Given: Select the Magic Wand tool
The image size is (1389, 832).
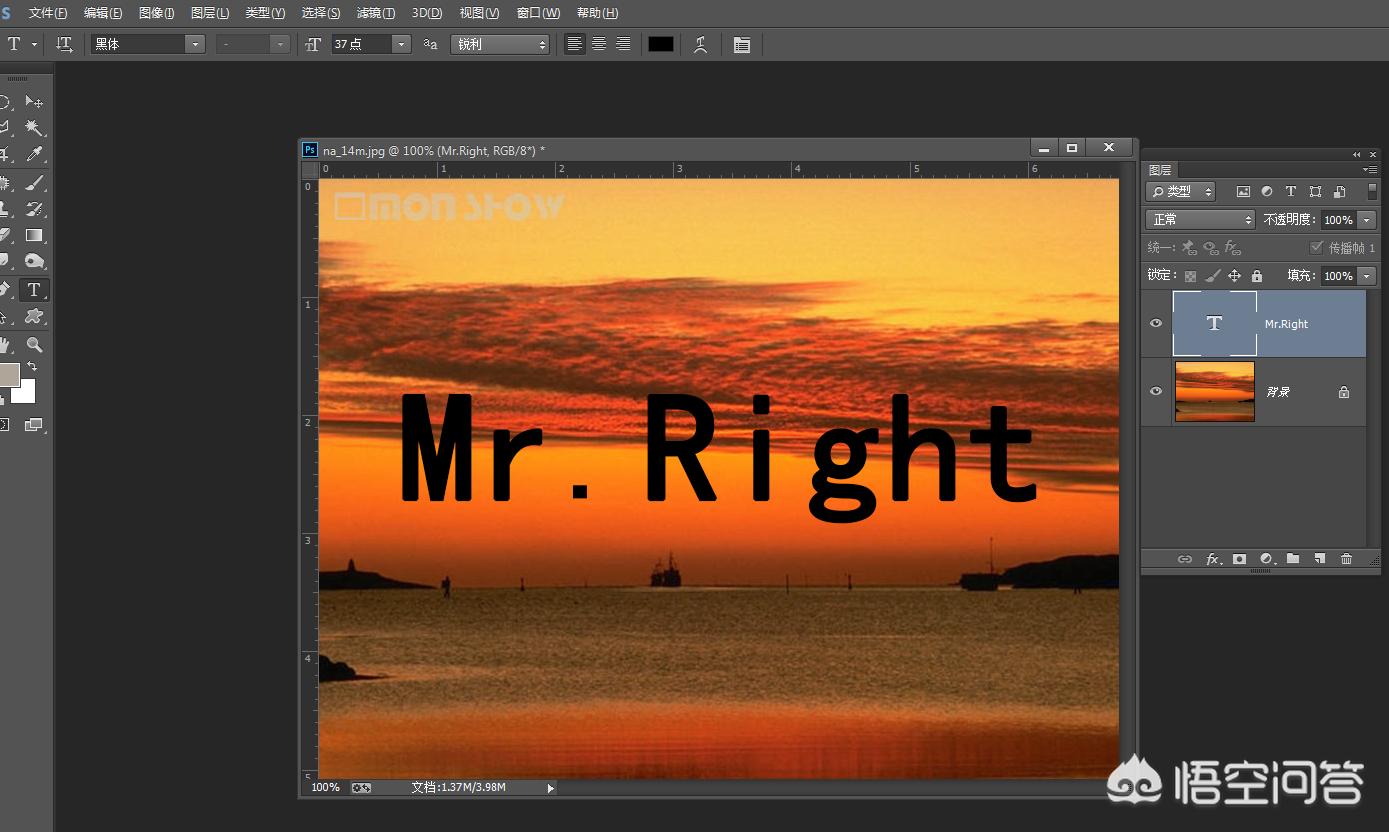Looking at the screenshot, I should click(x=35, y=128).
